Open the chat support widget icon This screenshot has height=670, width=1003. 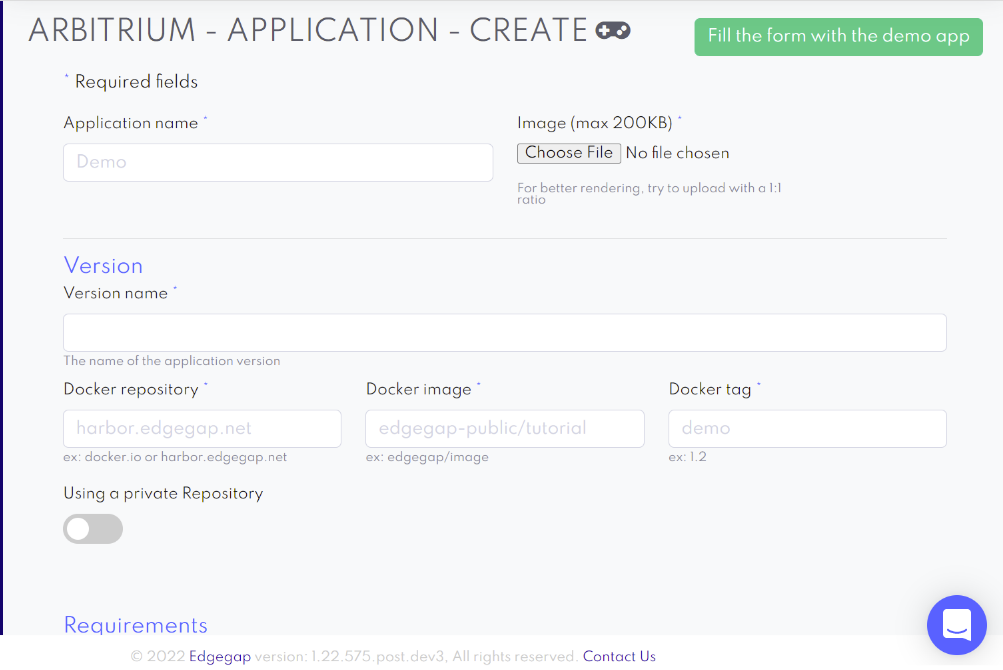[x=956, y=625]
